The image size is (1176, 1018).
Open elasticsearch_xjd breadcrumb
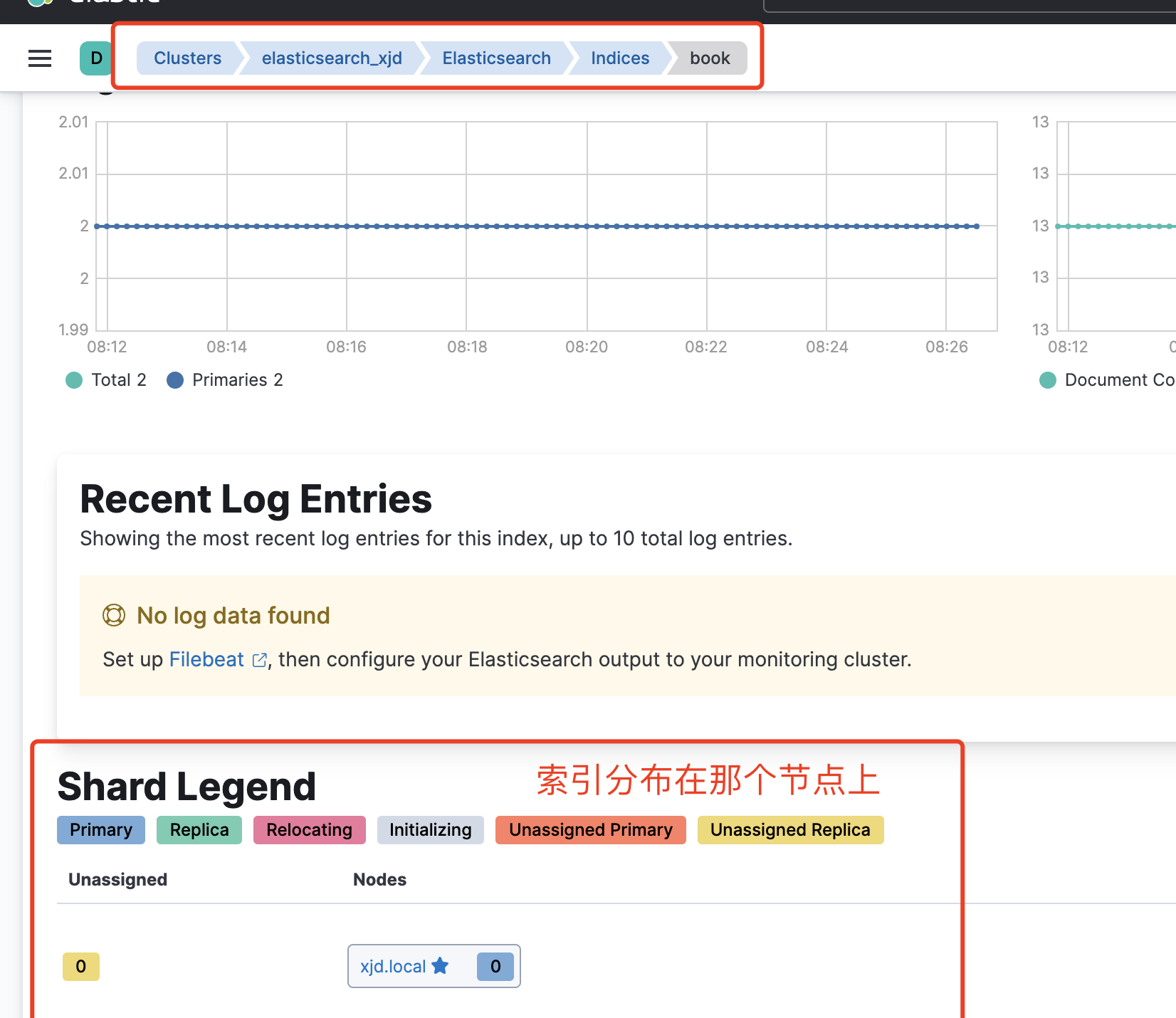click(x=332, y=58)
